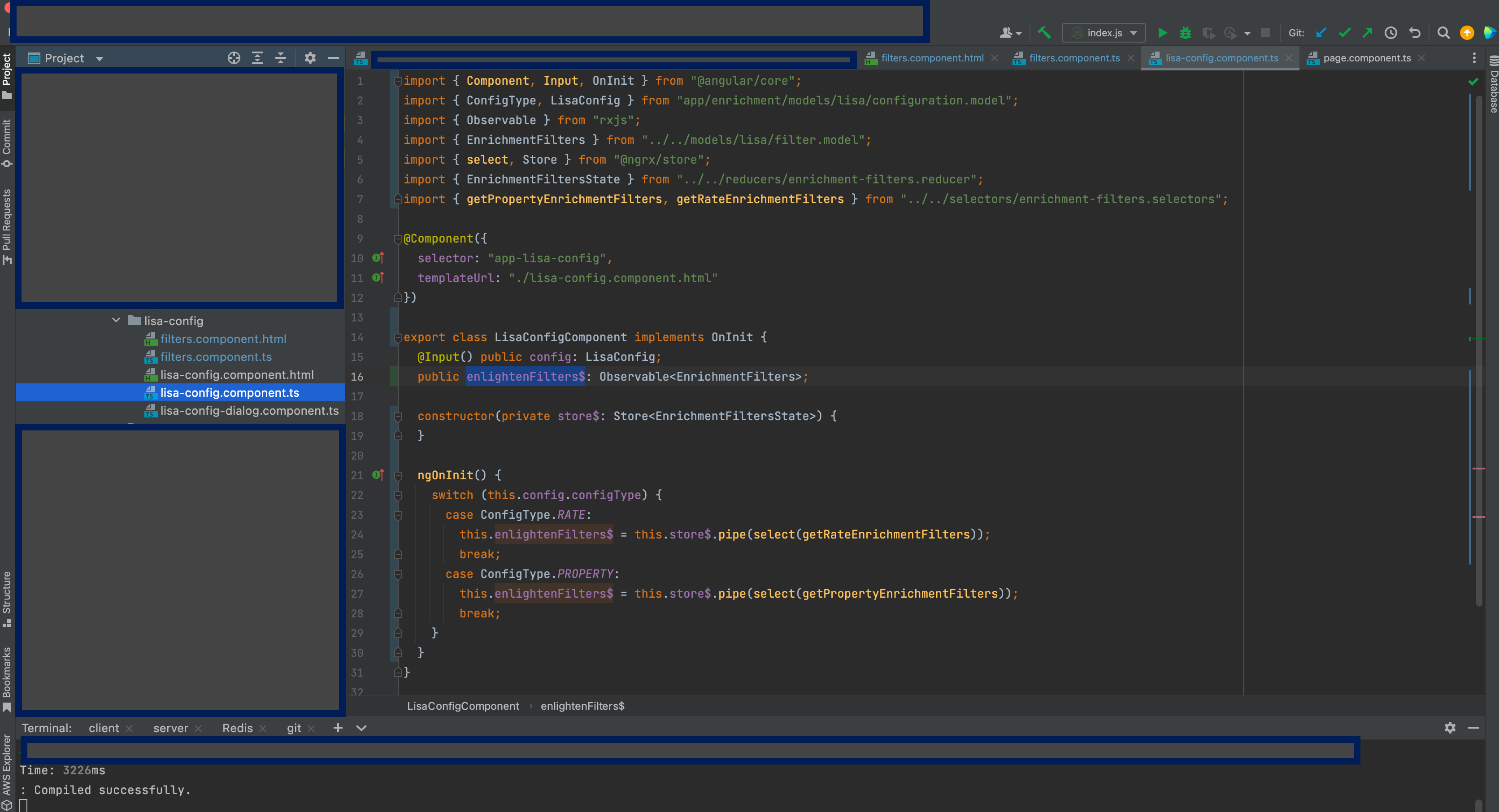Toggle the Commit tool window
The width and height of the screenshot is (1499, 812).
coord(7,143)
